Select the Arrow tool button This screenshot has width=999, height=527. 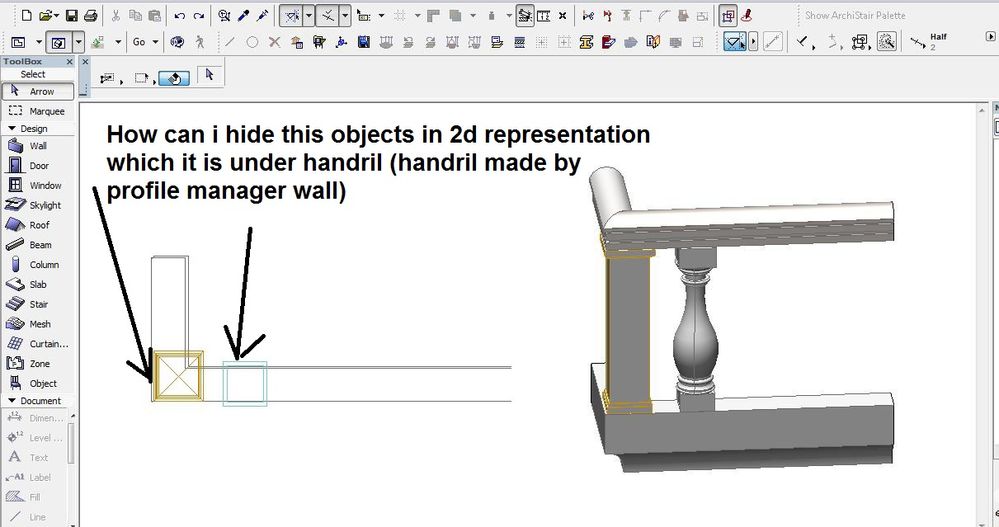coord(38,91)
